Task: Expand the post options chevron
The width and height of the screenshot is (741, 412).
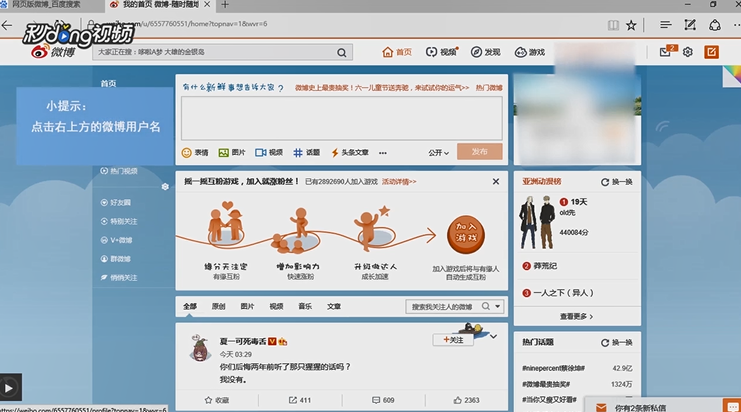Action: 493,337
